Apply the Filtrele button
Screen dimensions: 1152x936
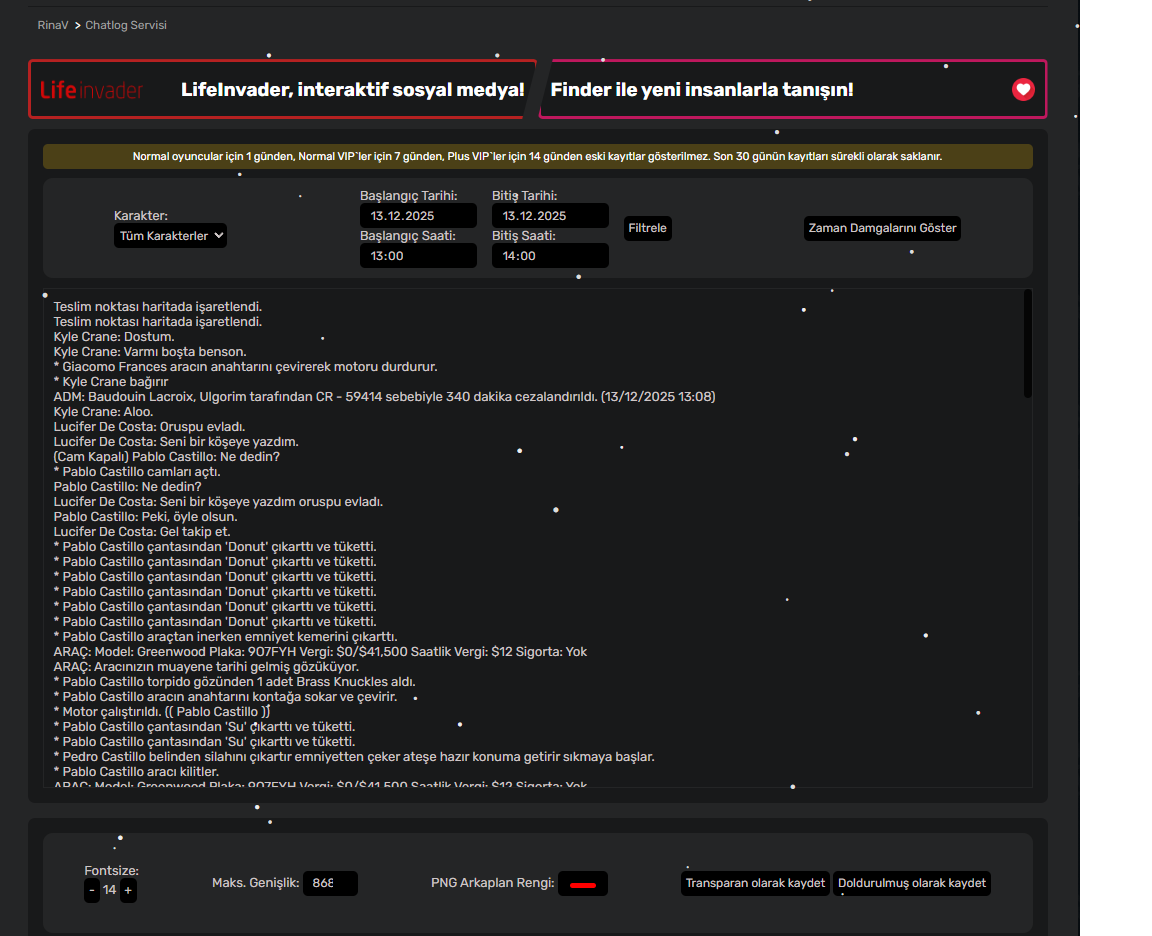pyautogui.click(x=647, y=228)
